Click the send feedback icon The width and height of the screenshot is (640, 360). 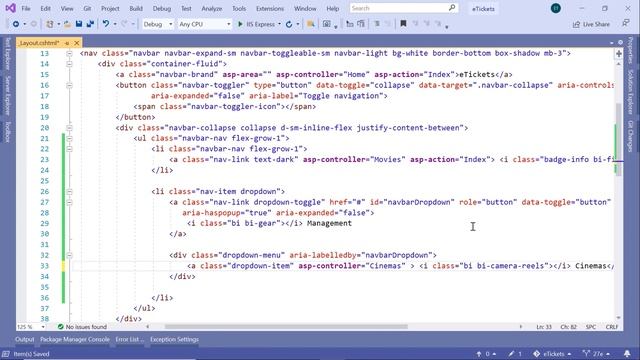(626, 24)
